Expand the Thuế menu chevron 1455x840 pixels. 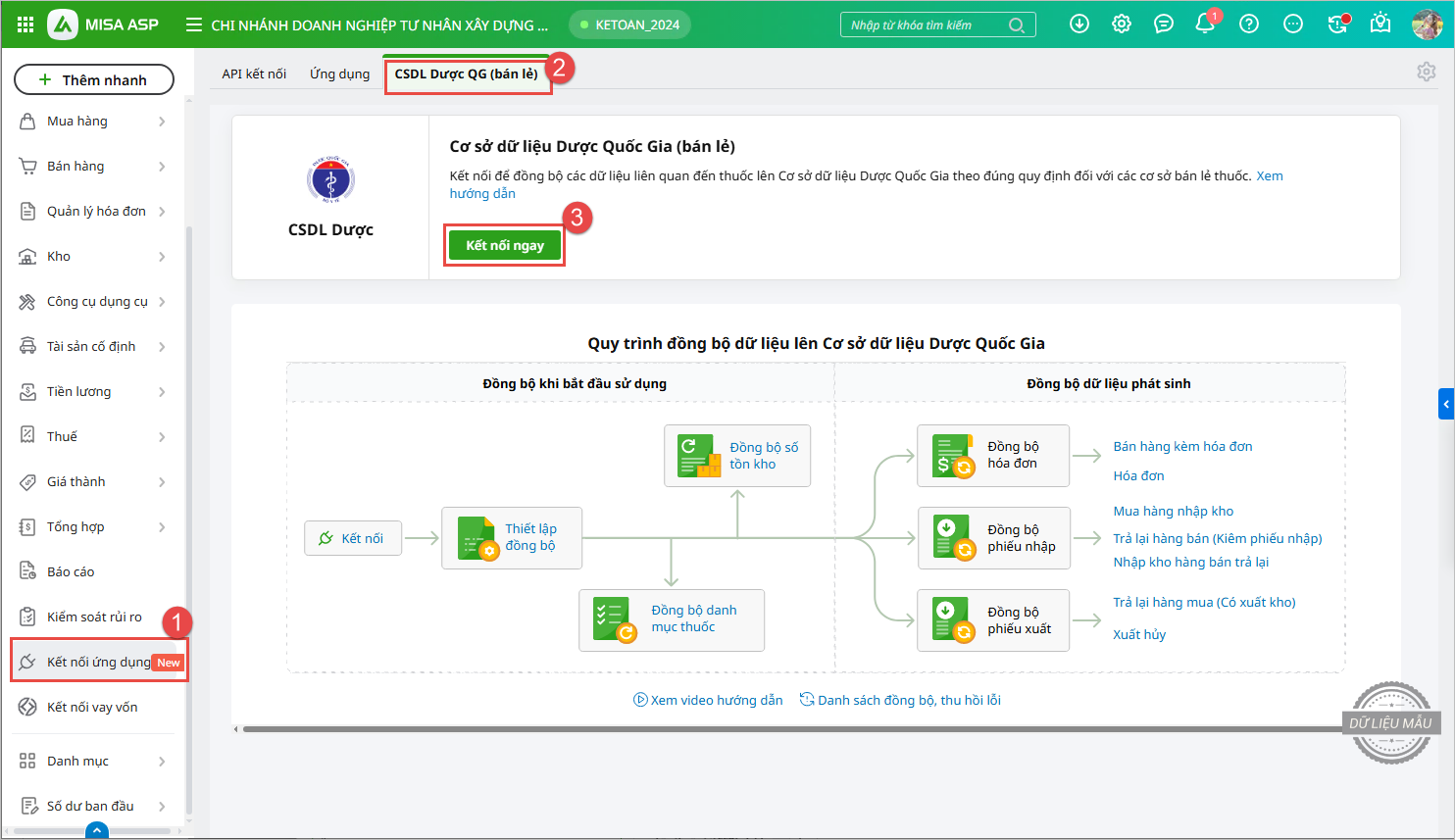[162, 437]
